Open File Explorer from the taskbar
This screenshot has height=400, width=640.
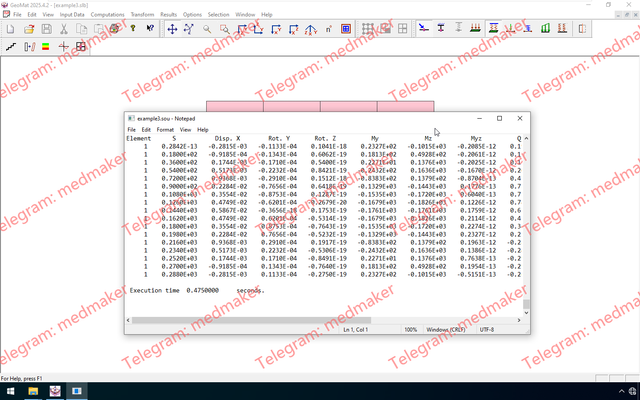(33, 391)
